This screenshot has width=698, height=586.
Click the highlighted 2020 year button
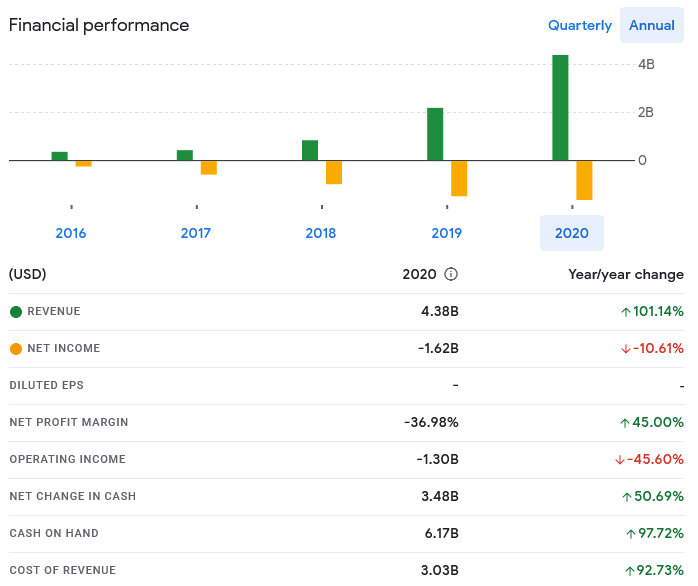572,233
